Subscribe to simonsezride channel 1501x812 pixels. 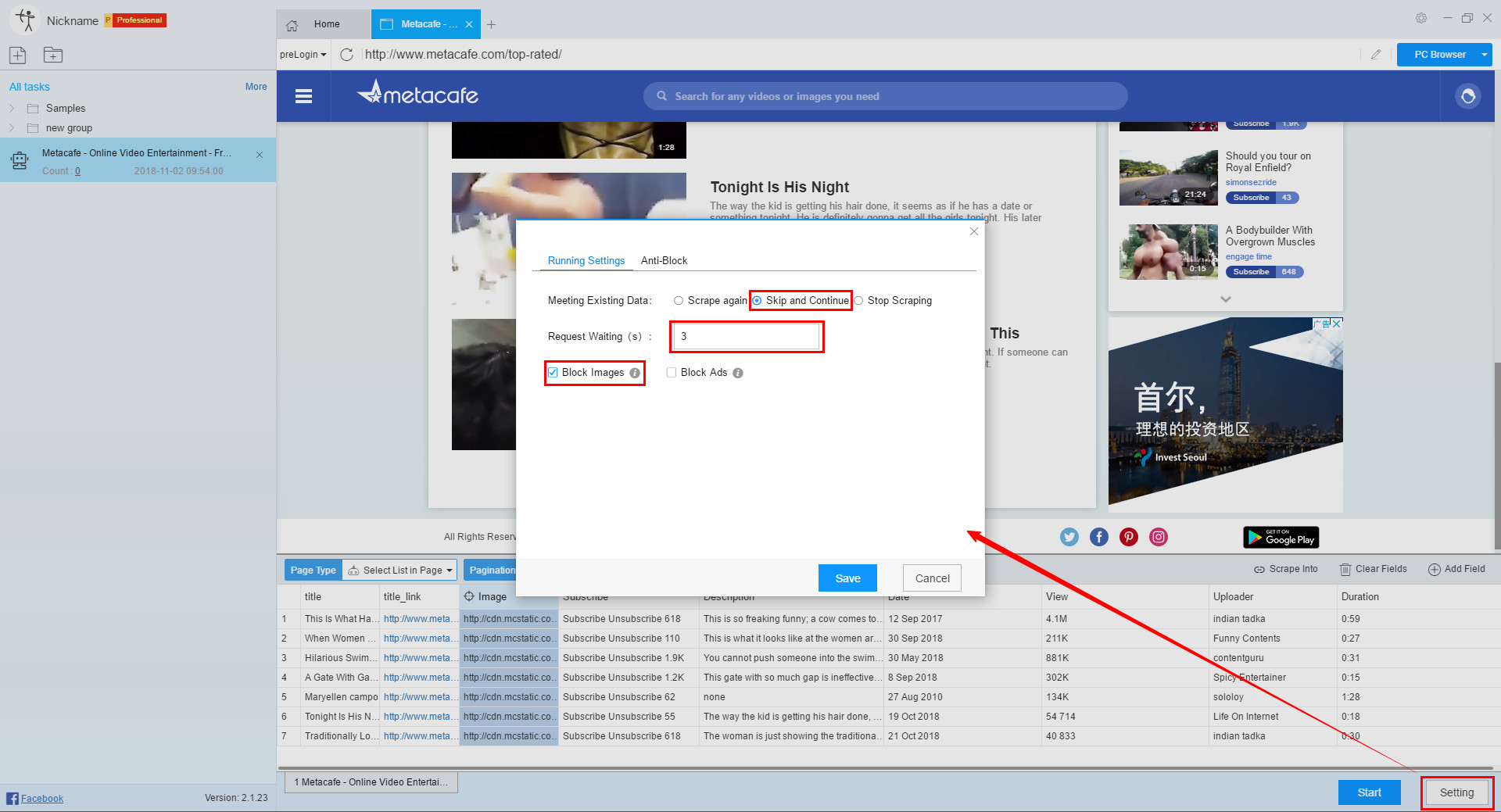(x=1251, y=198)
